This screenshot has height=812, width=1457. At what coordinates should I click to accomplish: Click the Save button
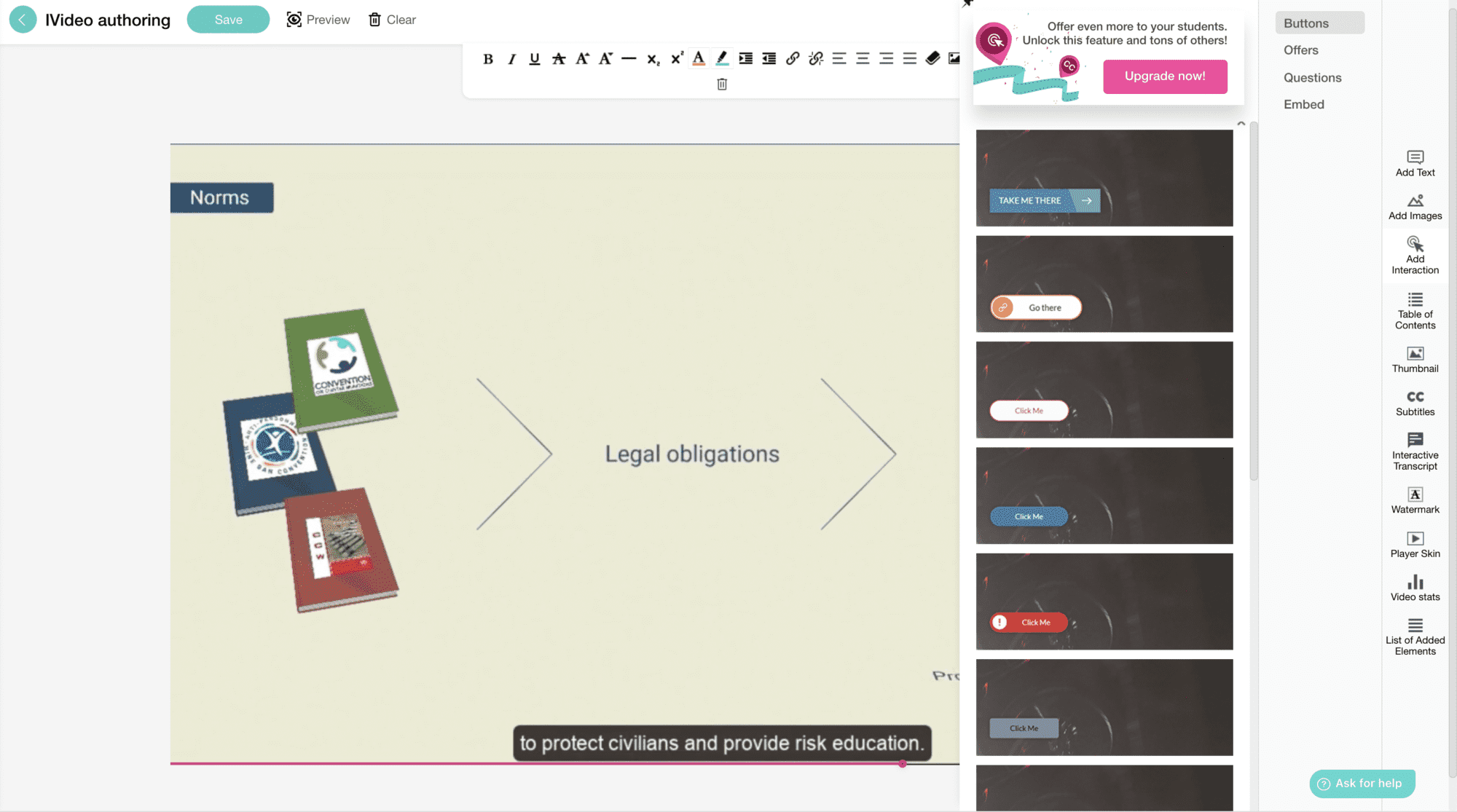pos(228,20)
